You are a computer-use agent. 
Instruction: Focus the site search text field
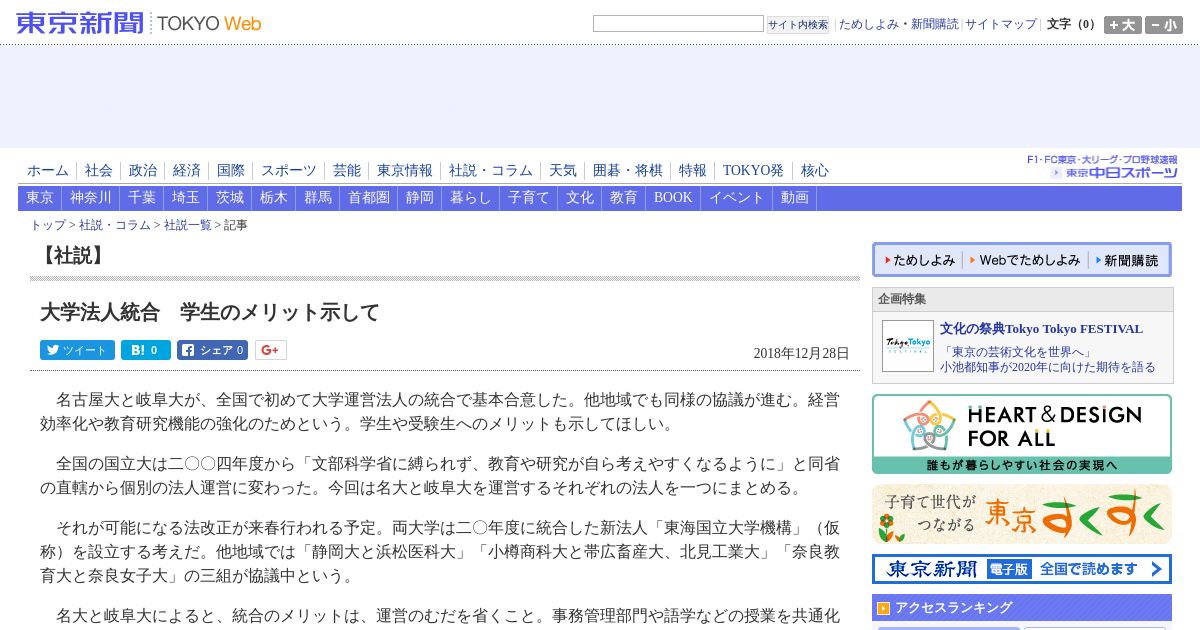[x=678, y=24]
